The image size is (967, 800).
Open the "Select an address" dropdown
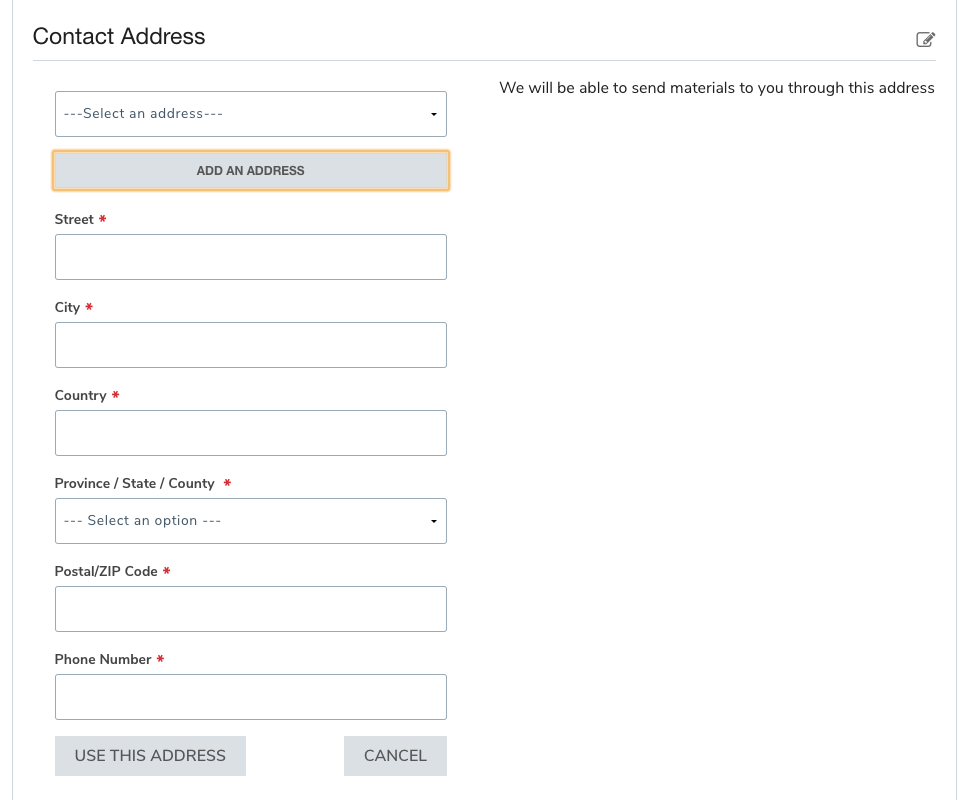[250, 114]
